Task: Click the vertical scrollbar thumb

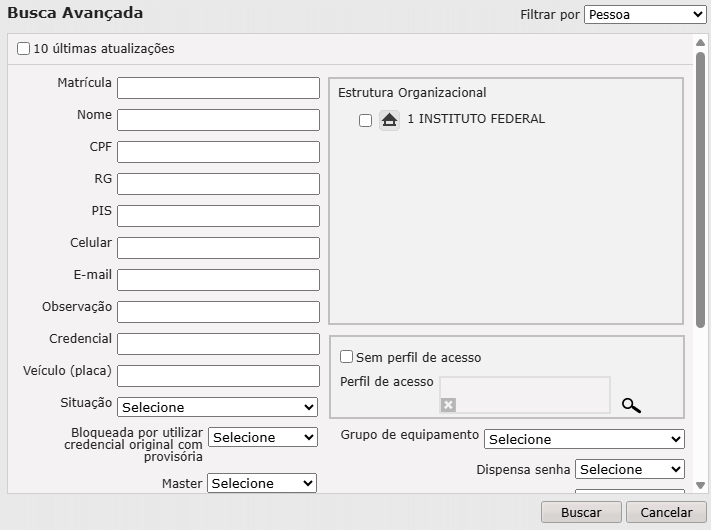Action: [700, 190]
